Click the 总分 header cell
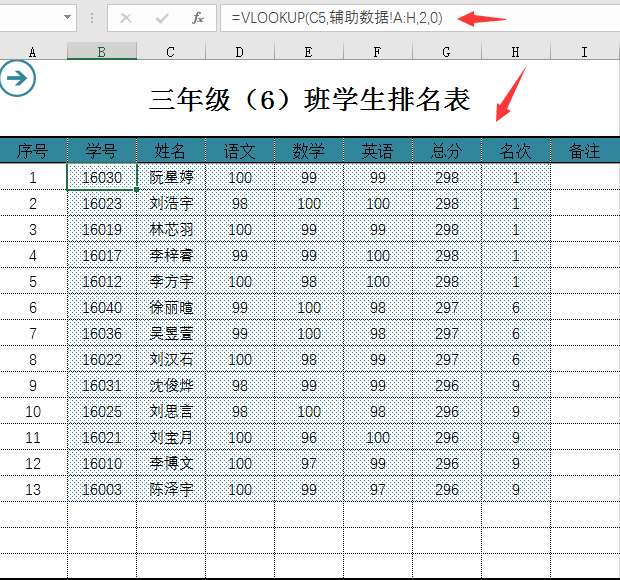620x580 pixels. [x=447, y=151]
